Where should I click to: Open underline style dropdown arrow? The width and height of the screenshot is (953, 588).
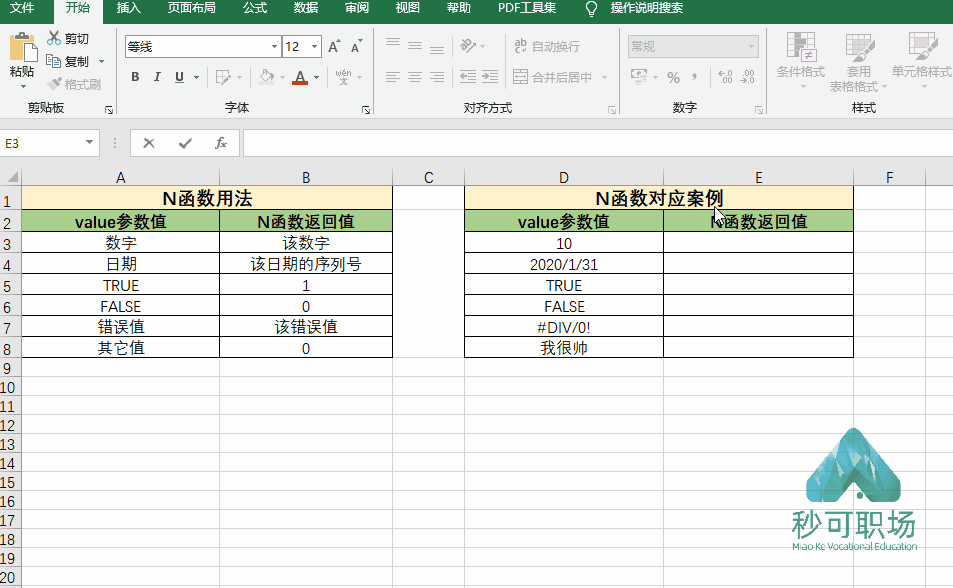tap(196, 77)
